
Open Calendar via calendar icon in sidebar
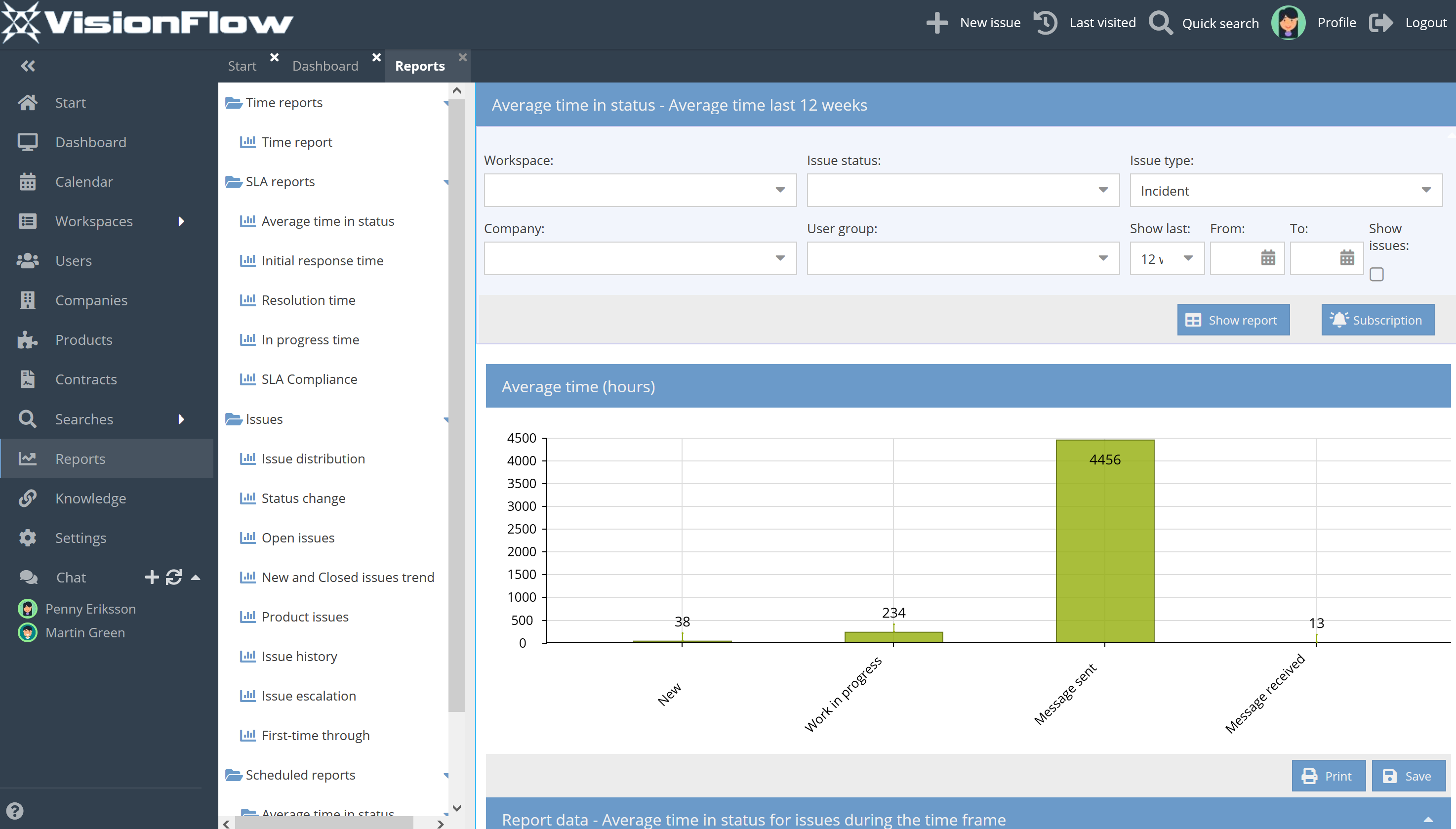click(27, 182)
